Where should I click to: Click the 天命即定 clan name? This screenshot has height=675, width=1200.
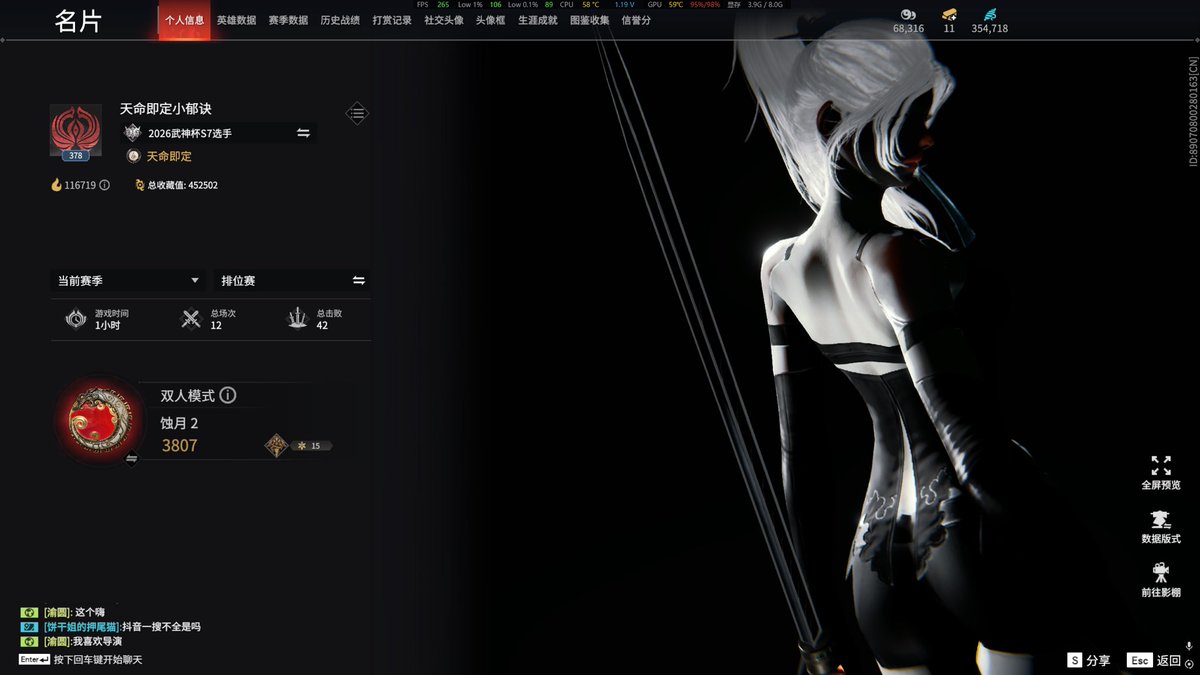point(169,156)
